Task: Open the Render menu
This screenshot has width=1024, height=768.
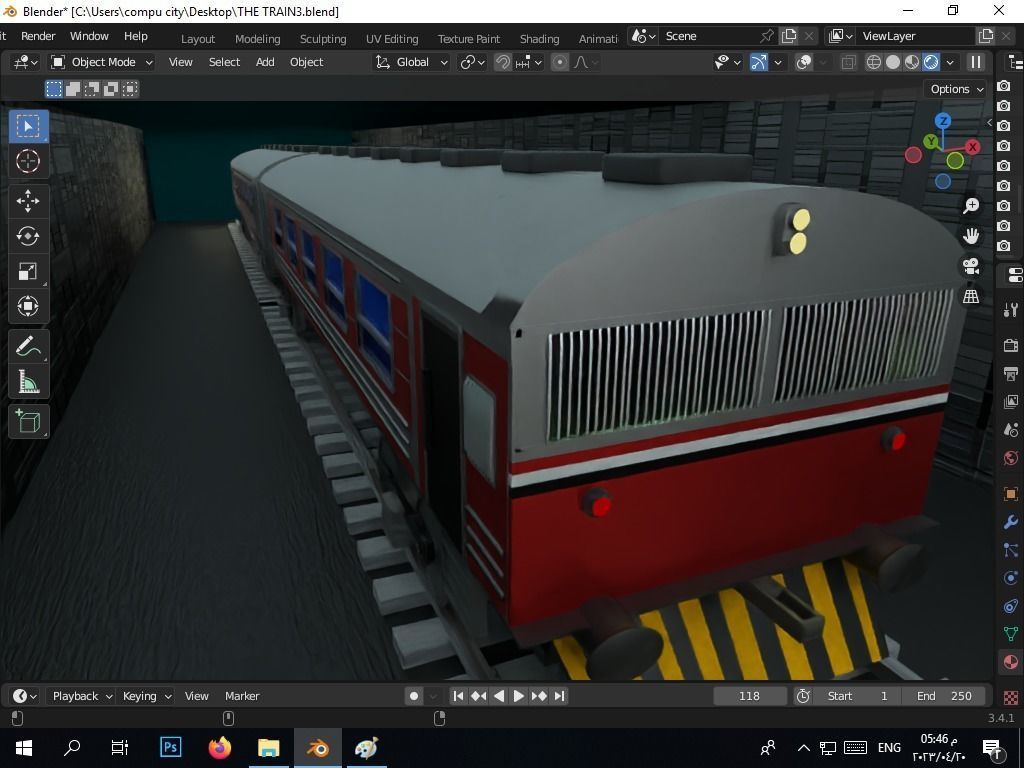Action: (38, 36)
